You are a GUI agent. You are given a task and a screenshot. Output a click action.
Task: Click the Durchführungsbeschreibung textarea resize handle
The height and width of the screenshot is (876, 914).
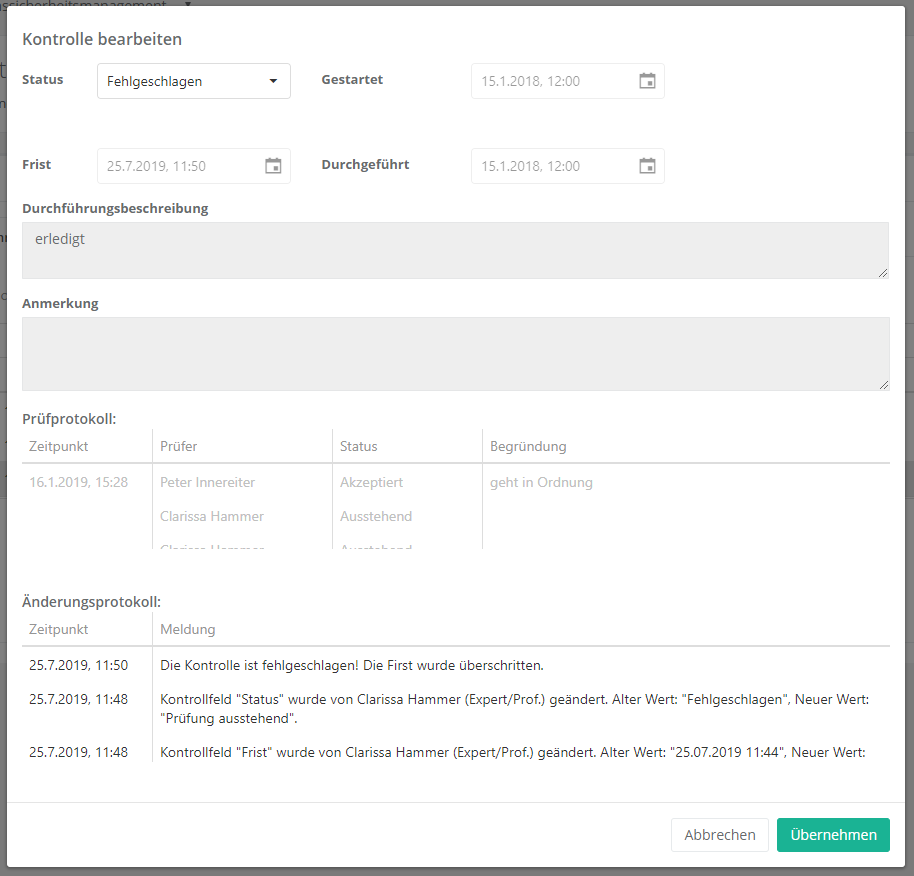[x=883, y=272]
